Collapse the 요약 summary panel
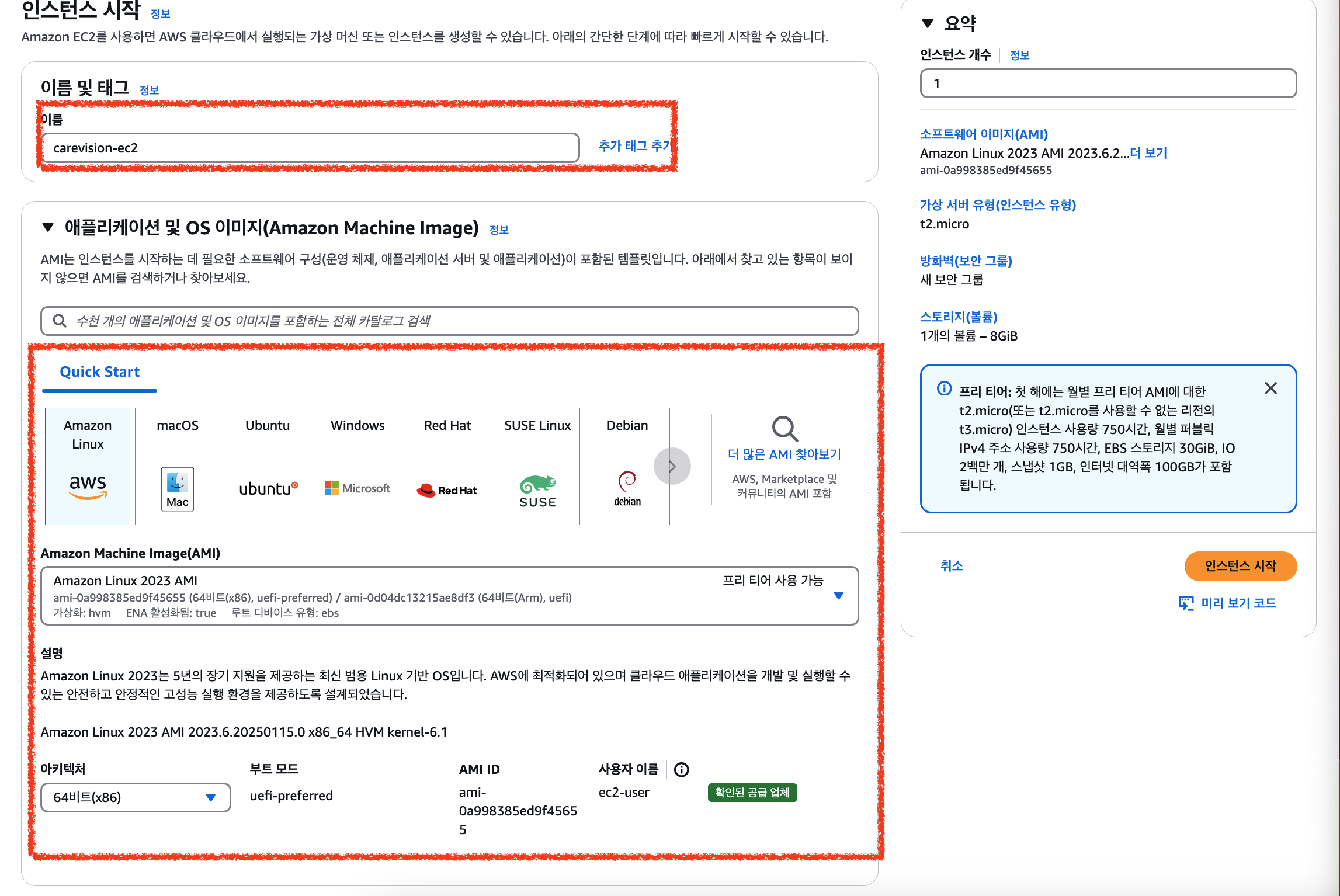This screenshot has height=896, width=1340. (927, 23)
